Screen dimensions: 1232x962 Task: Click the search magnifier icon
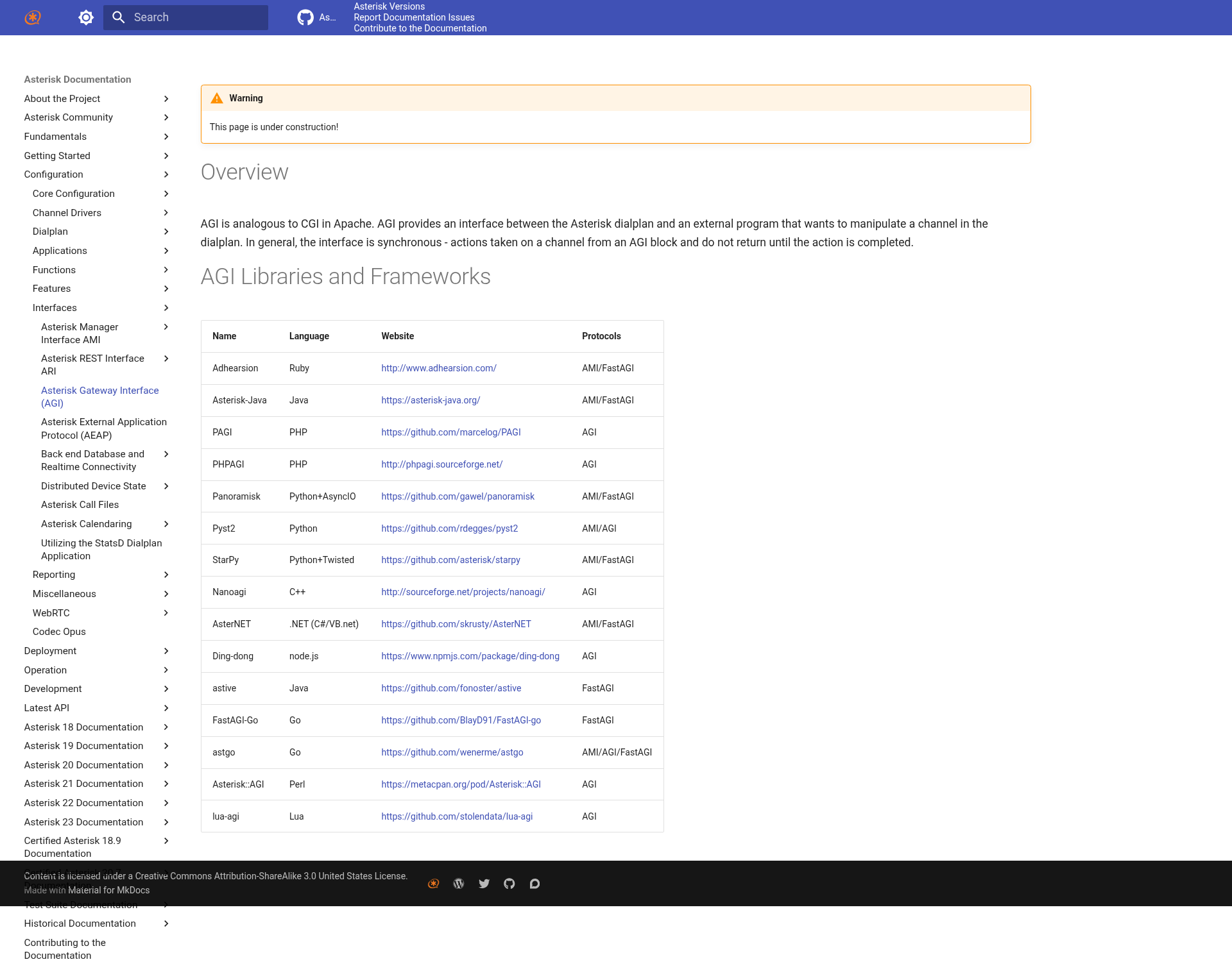pos(119,17)
